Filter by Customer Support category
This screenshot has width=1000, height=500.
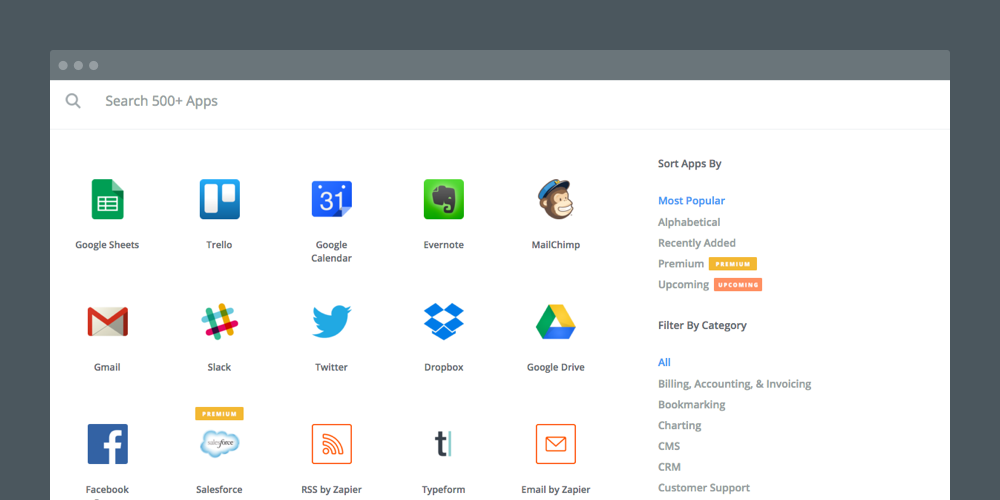tap(704, 488)
